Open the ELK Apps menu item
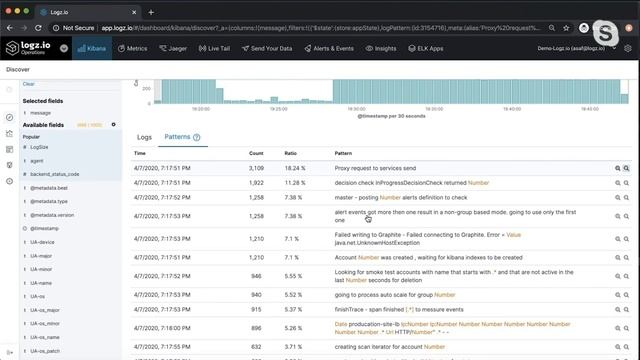This screenshot has height=360, width=640. [x=426, y=48]
